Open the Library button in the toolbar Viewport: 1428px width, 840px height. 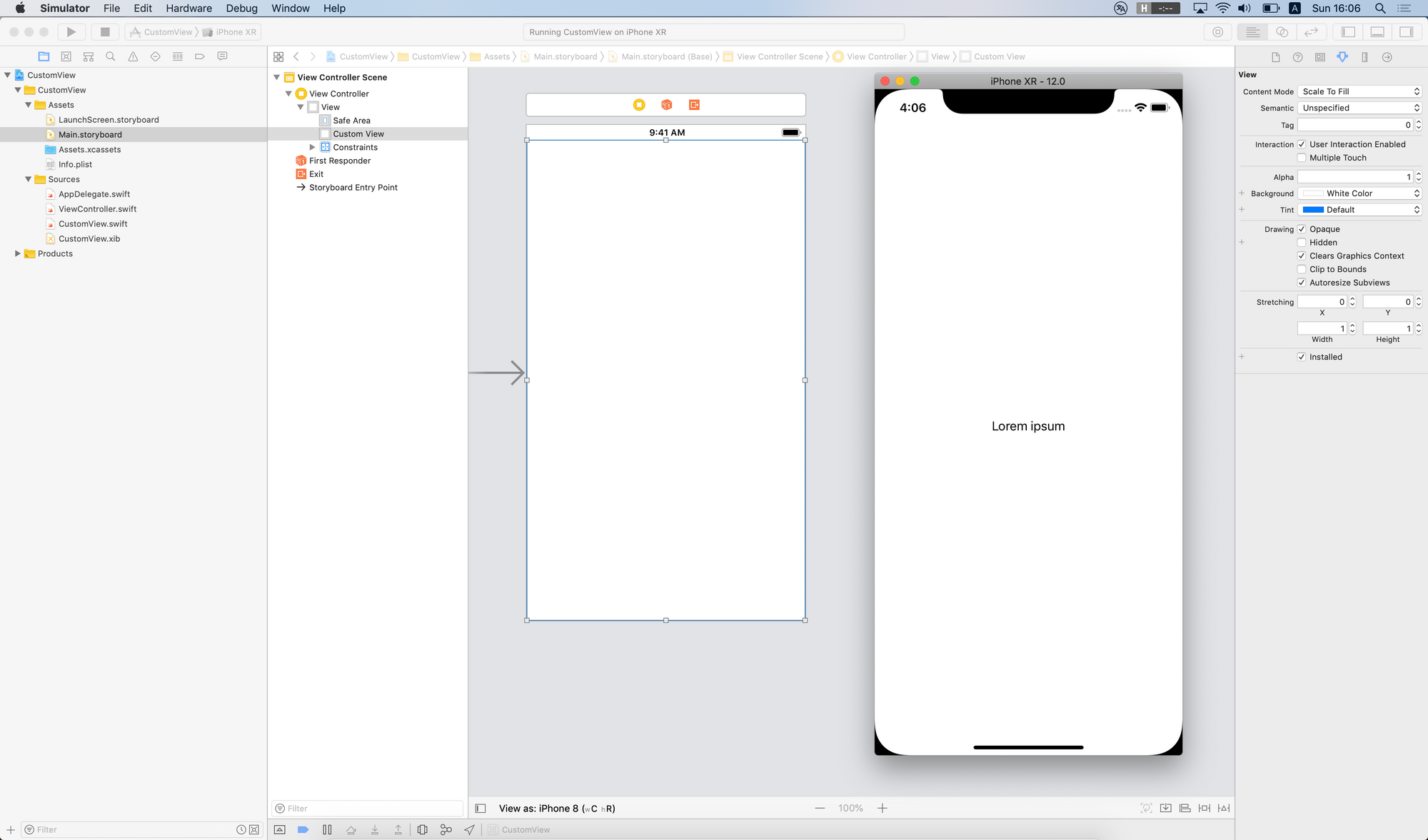(1218, 32)
